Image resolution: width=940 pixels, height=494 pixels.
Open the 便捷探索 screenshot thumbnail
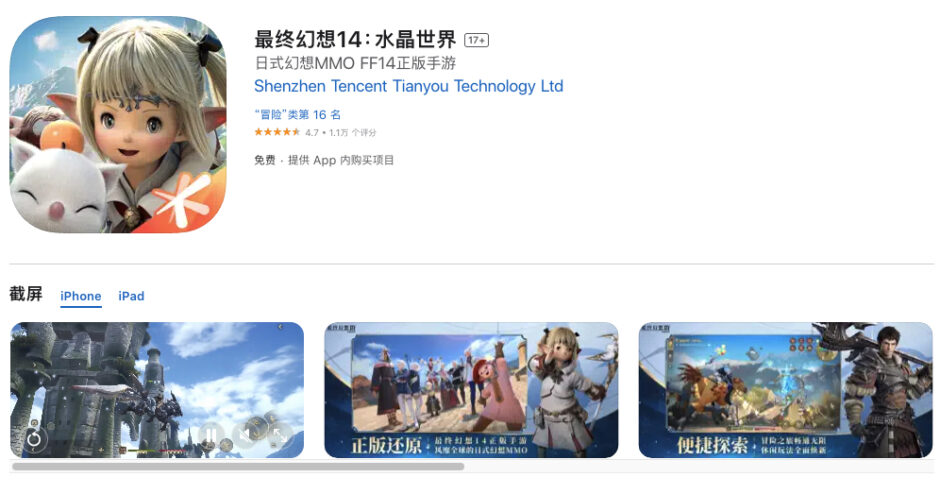(x=785, y=390)
